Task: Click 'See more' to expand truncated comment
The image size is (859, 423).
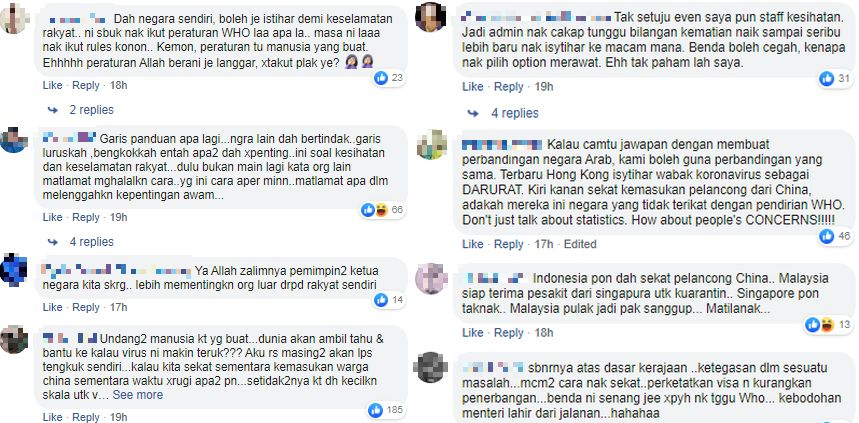Action: 138,395
